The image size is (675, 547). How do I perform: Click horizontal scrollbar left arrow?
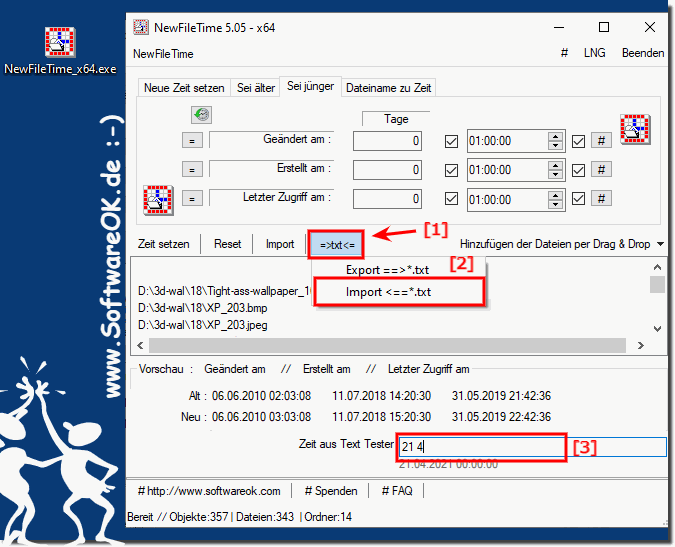[x=140, y=345]
